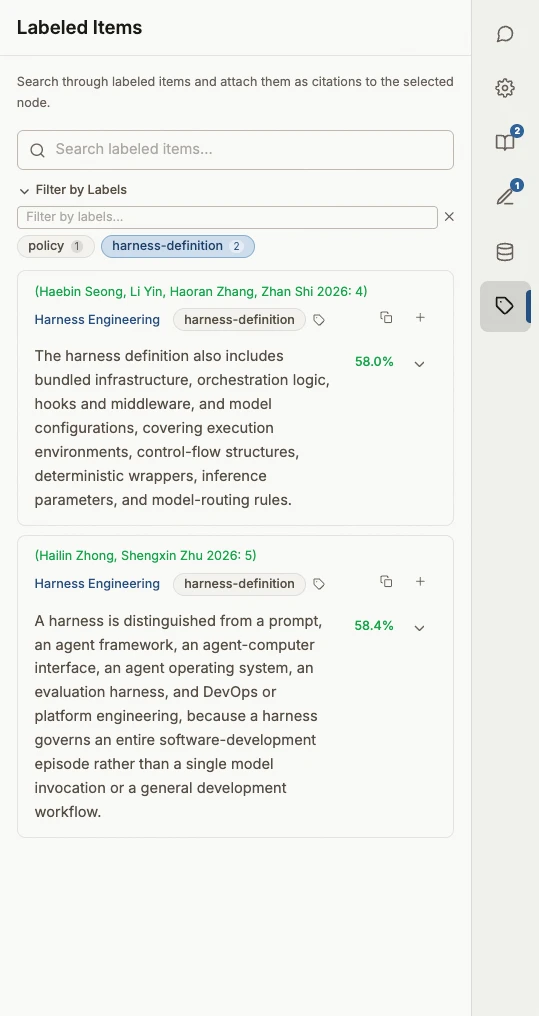Click the magnifier icon in search box

(x=38, y=150)
